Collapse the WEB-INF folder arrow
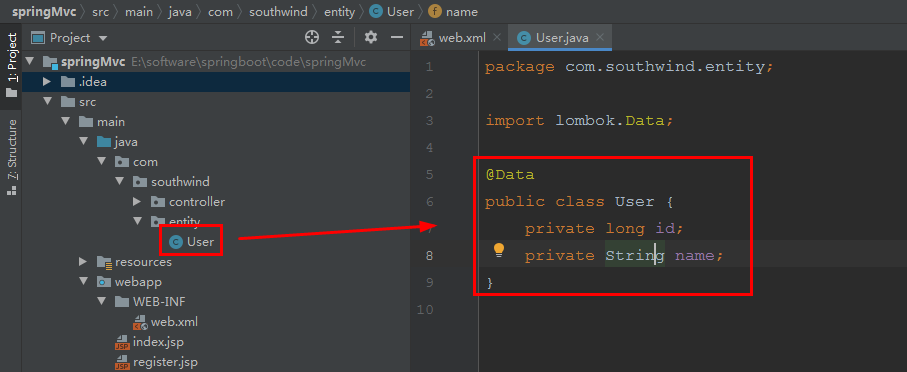Viewport: 907px width, 372px height. click(102, 302)
